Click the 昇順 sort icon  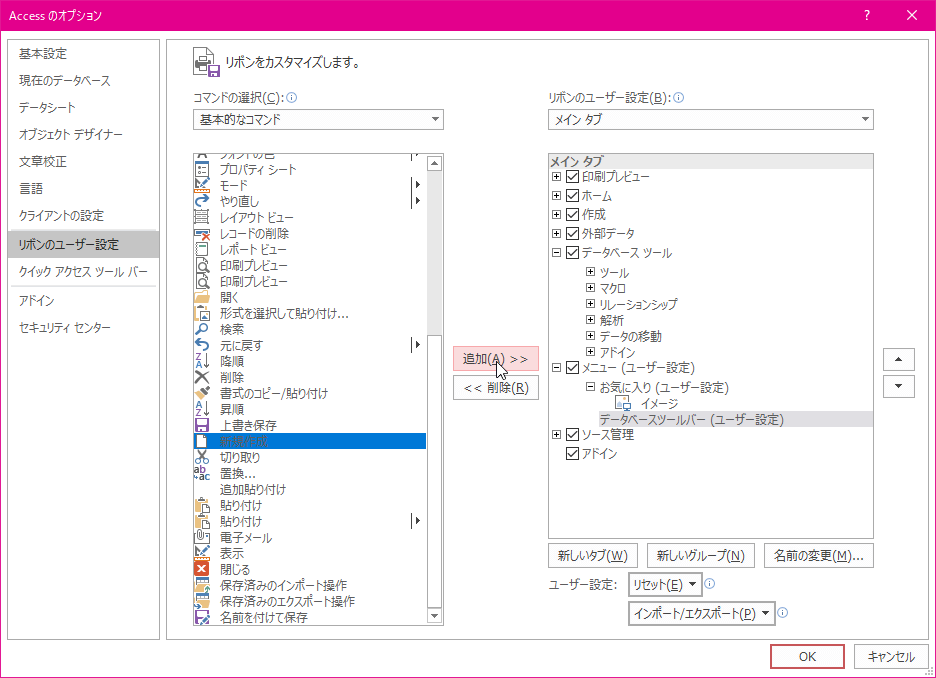[202, 409]
